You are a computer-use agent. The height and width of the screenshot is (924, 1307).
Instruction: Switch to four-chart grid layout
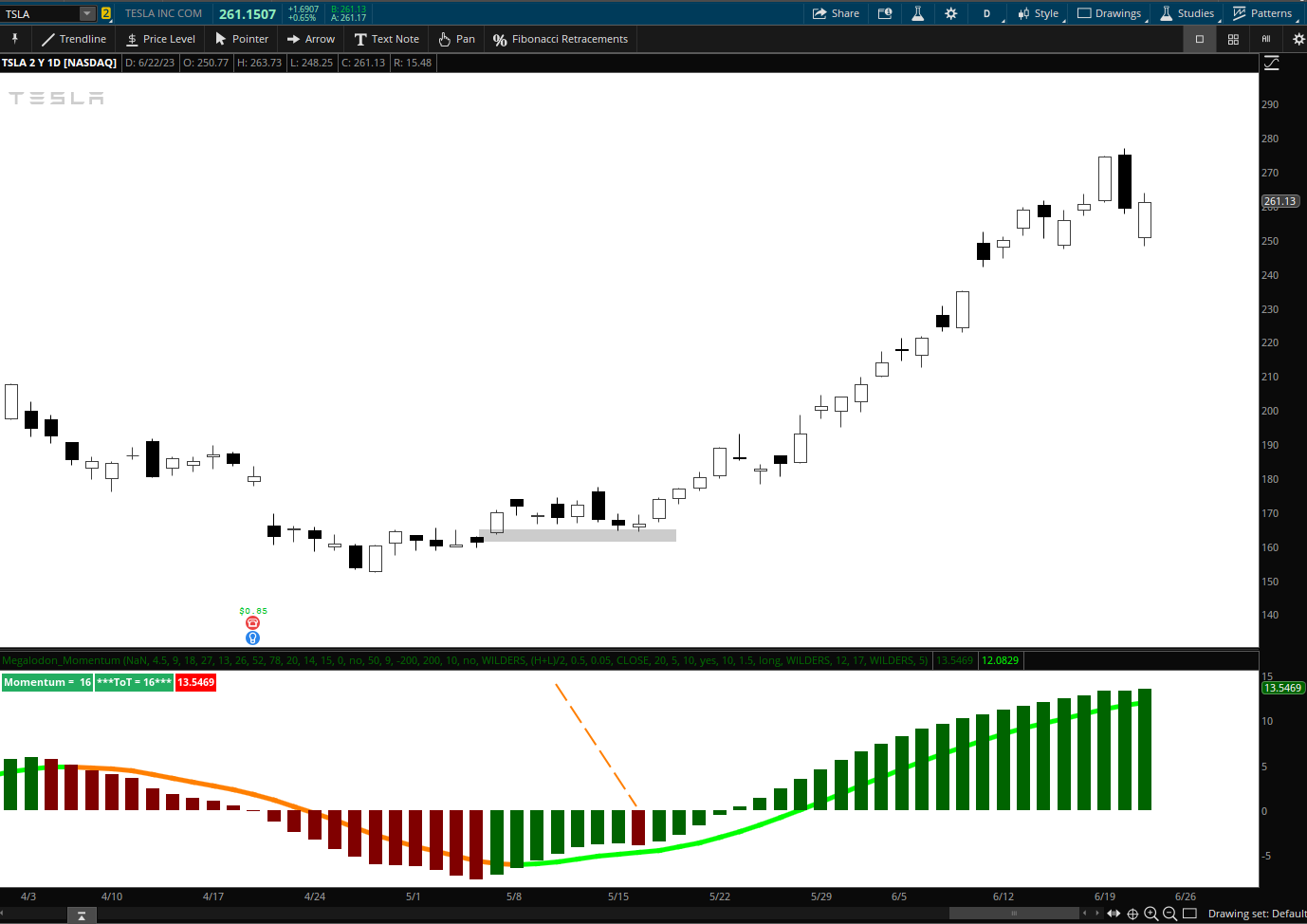pos(1233,39)
